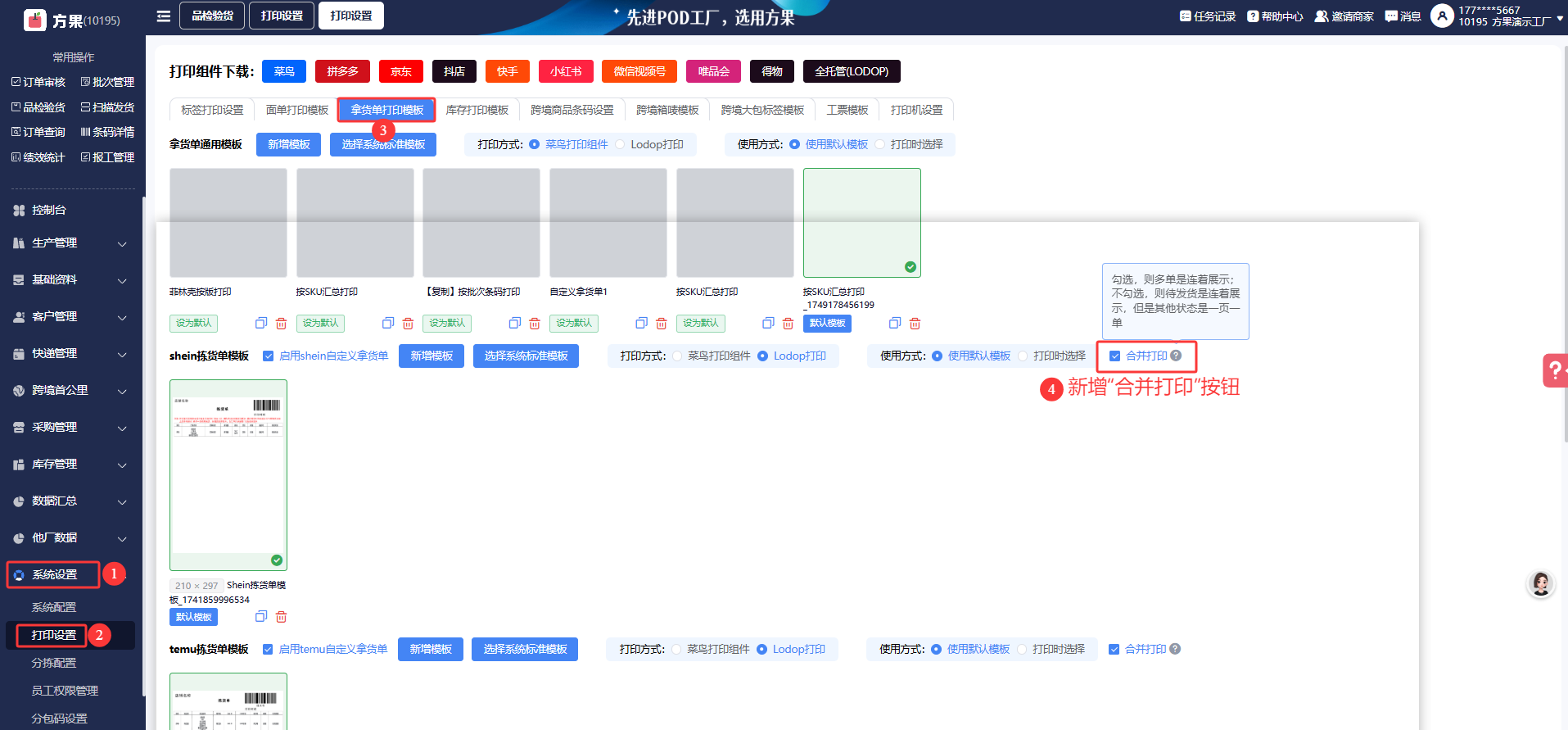
Task: Copy the Shein拣货单 template with copy icon
Action: 261,617
